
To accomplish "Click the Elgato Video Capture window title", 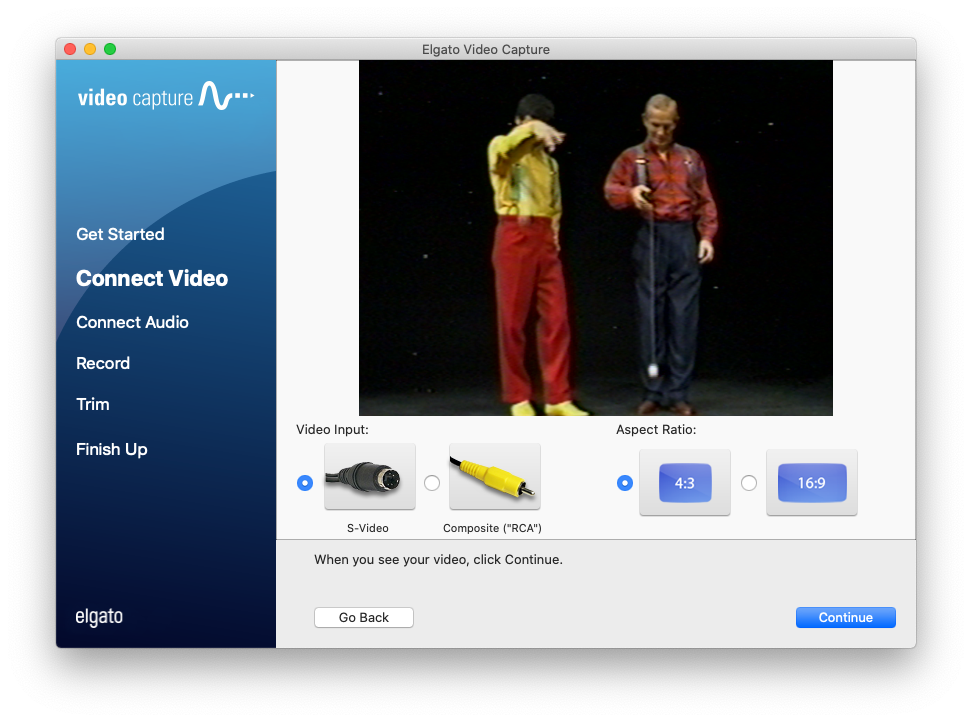I will (x=486, y=50).
